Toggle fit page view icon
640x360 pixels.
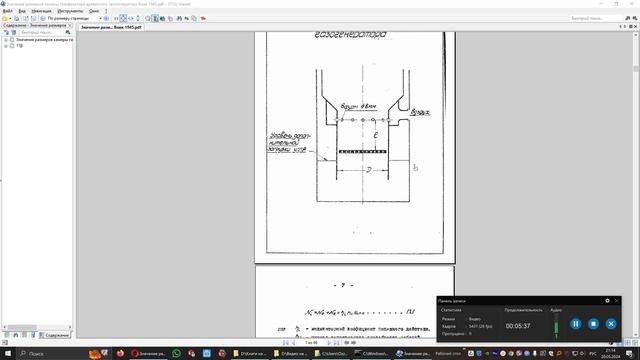[x=123, y=18]
